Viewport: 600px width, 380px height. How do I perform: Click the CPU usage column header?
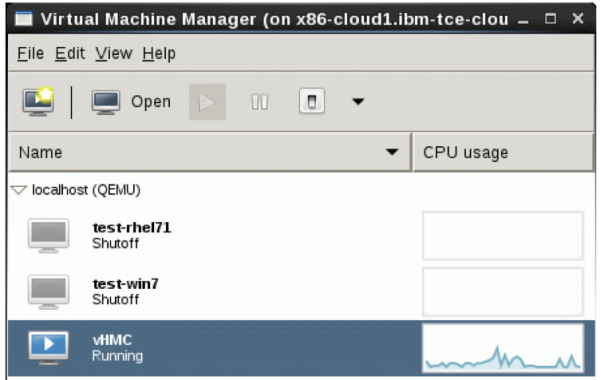click(x=503, y=152)
